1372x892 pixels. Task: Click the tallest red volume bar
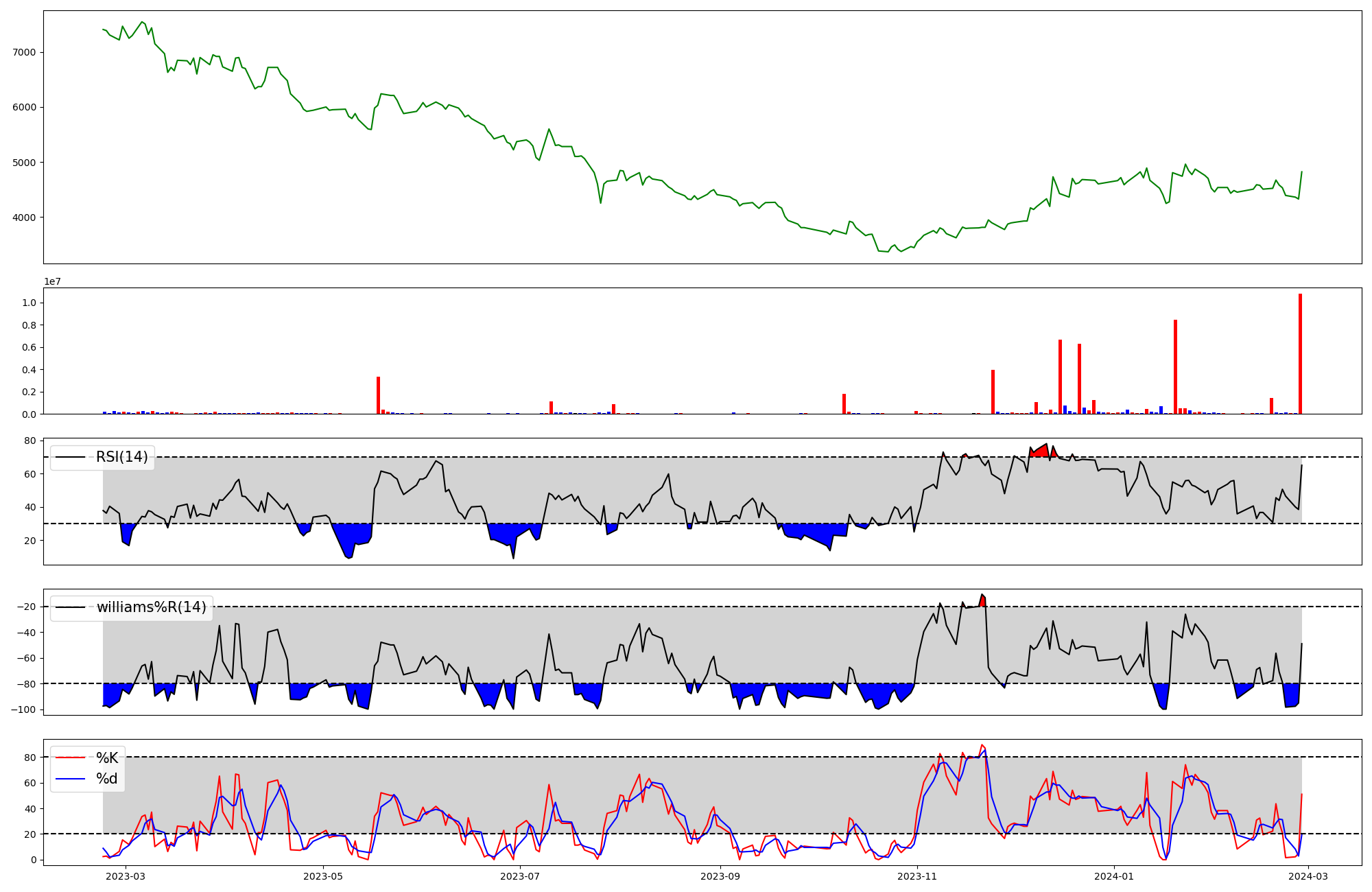1300,354
